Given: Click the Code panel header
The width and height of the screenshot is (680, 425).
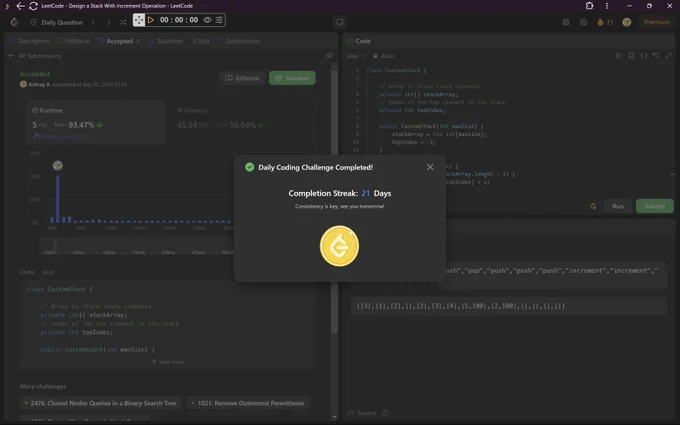Looking at the screenshot, I should [x=359, y=41].
